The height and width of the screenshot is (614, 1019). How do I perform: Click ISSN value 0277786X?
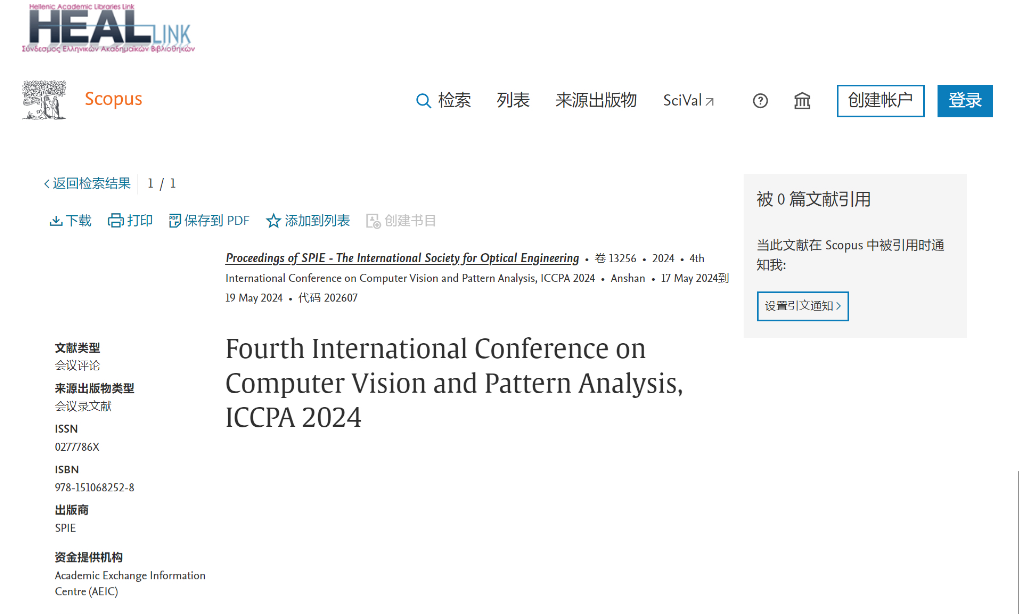(77, 447)
